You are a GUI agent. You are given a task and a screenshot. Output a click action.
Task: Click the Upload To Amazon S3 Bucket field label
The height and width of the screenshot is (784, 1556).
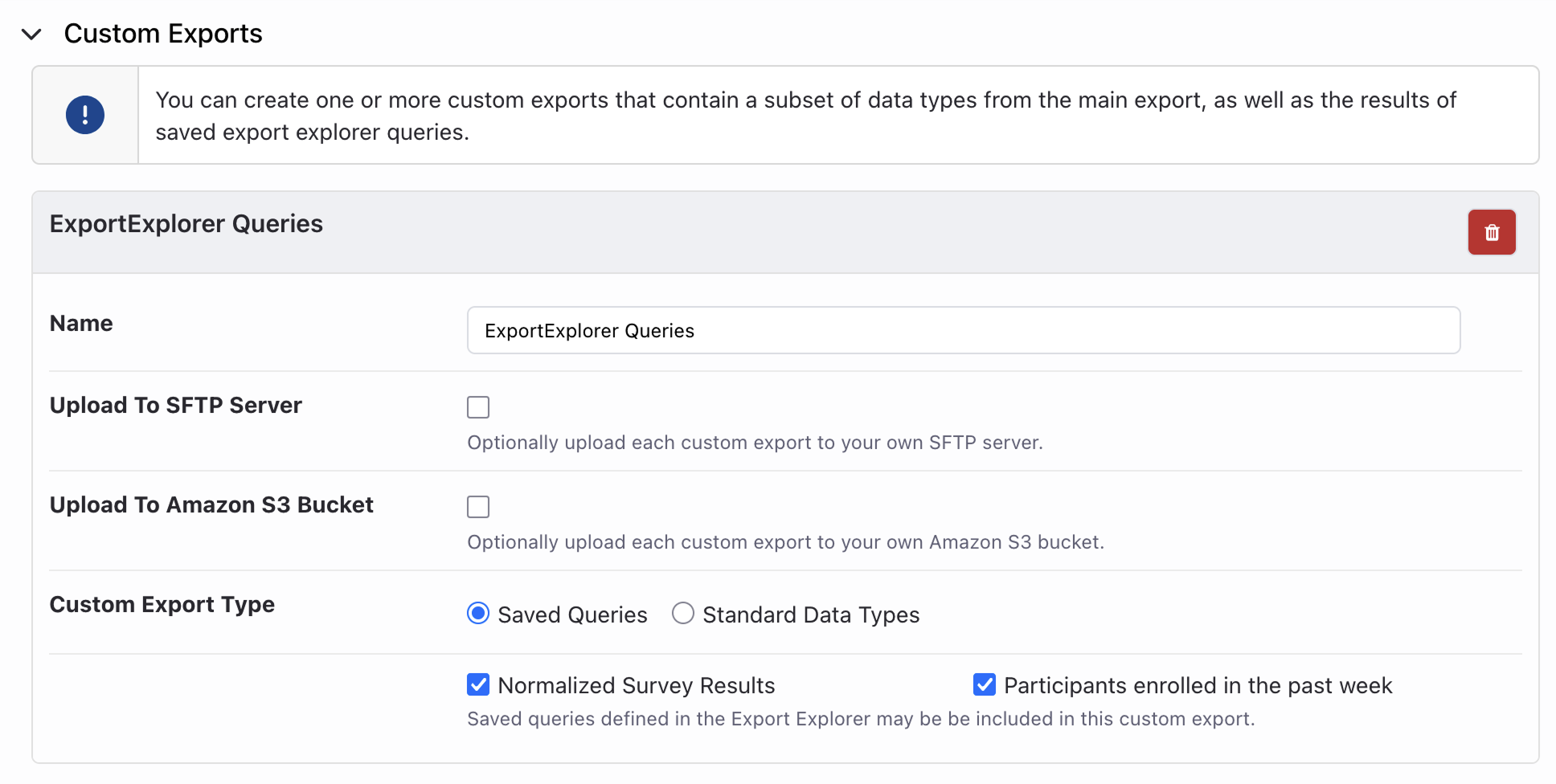coord(211,505)
